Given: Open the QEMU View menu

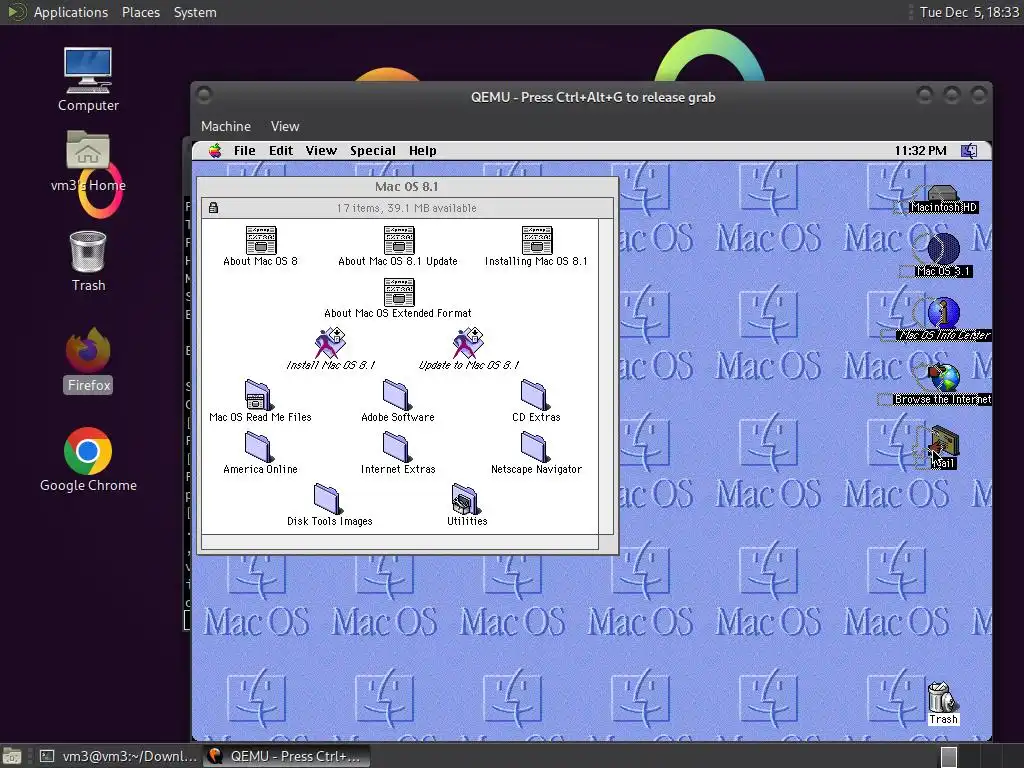Looking at the screenshot, I should [x=285, y=126].
